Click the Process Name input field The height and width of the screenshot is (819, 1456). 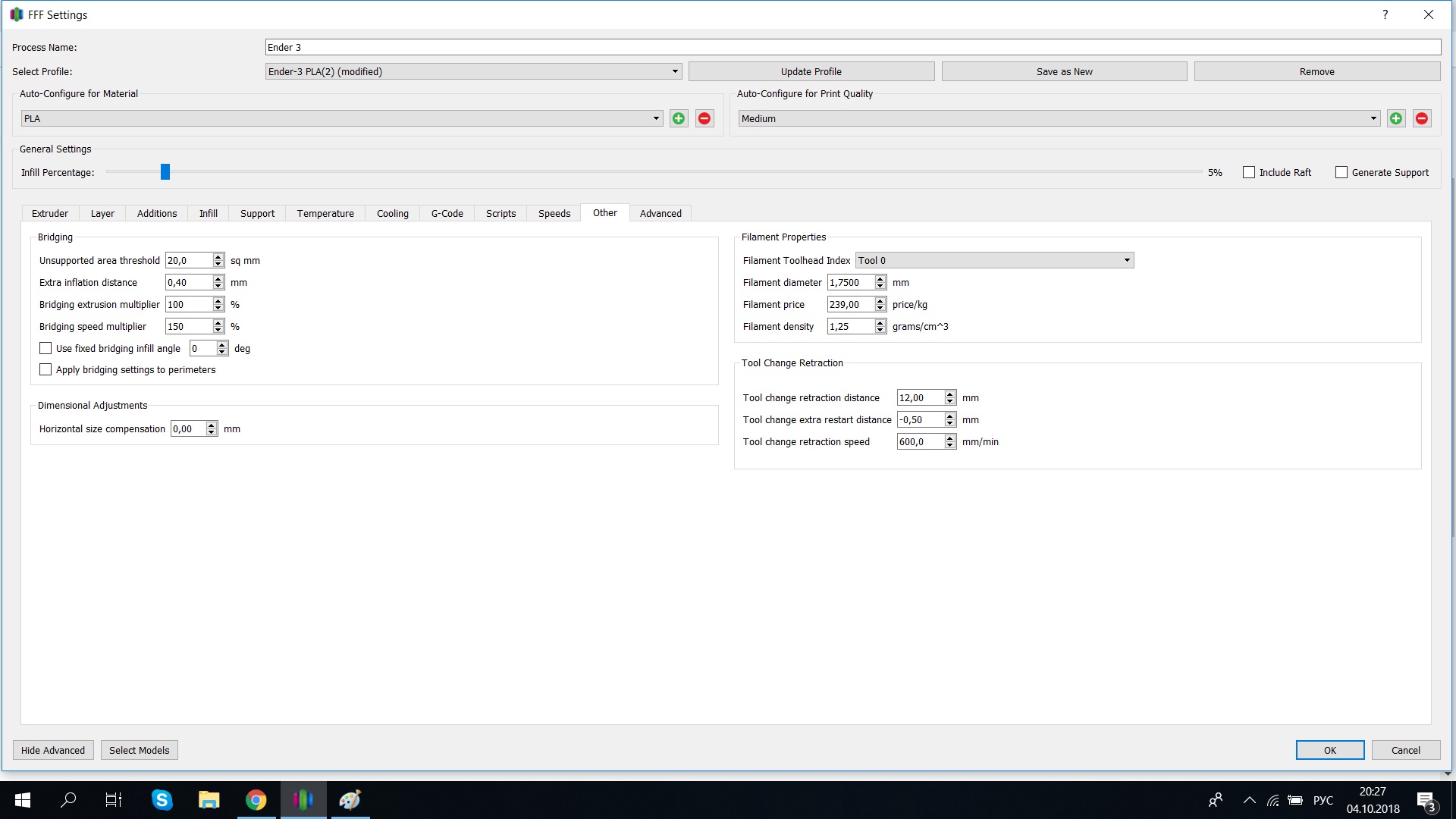(x=852, y=47)
